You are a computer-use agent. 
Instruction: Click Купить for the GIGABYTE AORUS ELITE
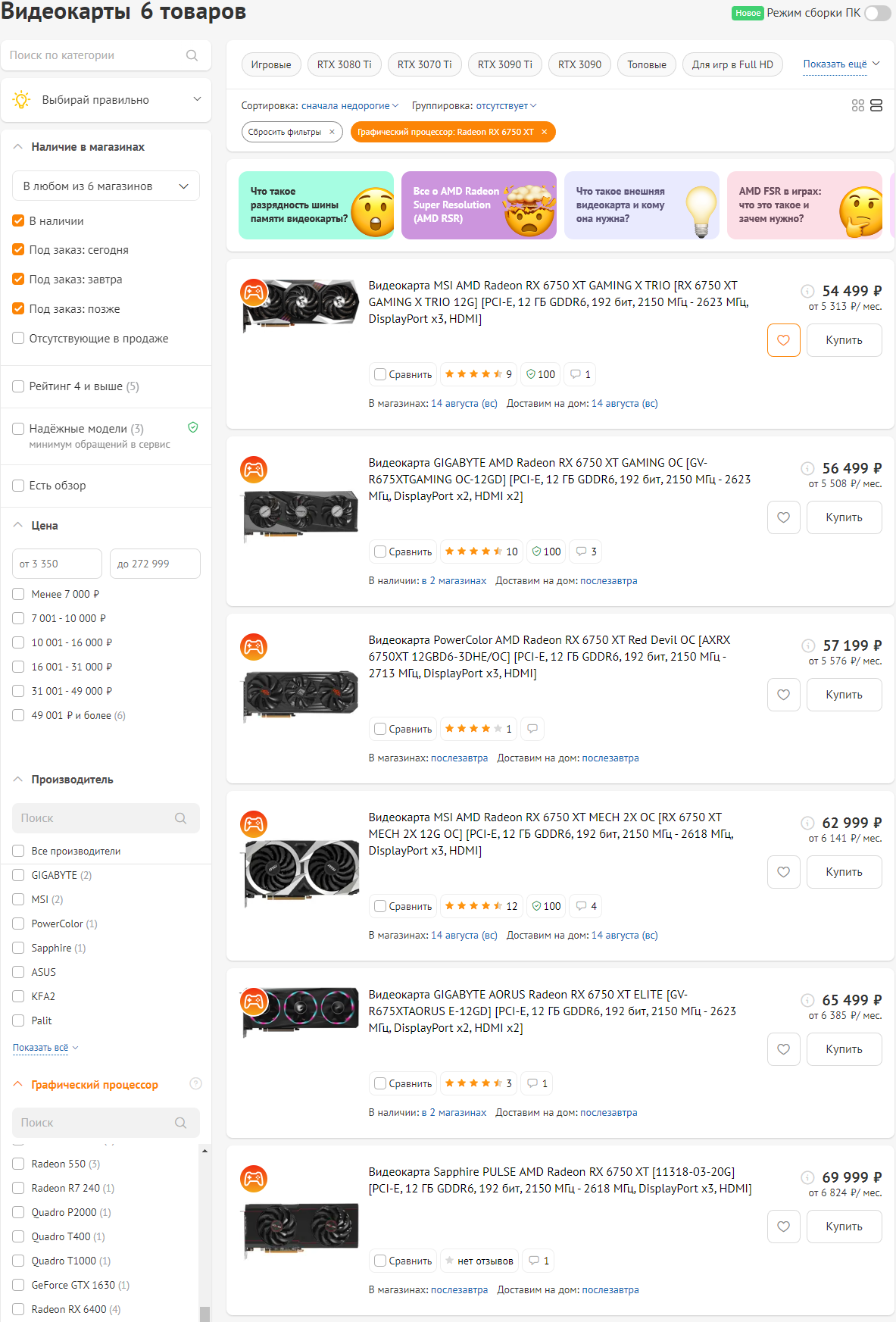pyautogui.click(x=844, y=1049)
